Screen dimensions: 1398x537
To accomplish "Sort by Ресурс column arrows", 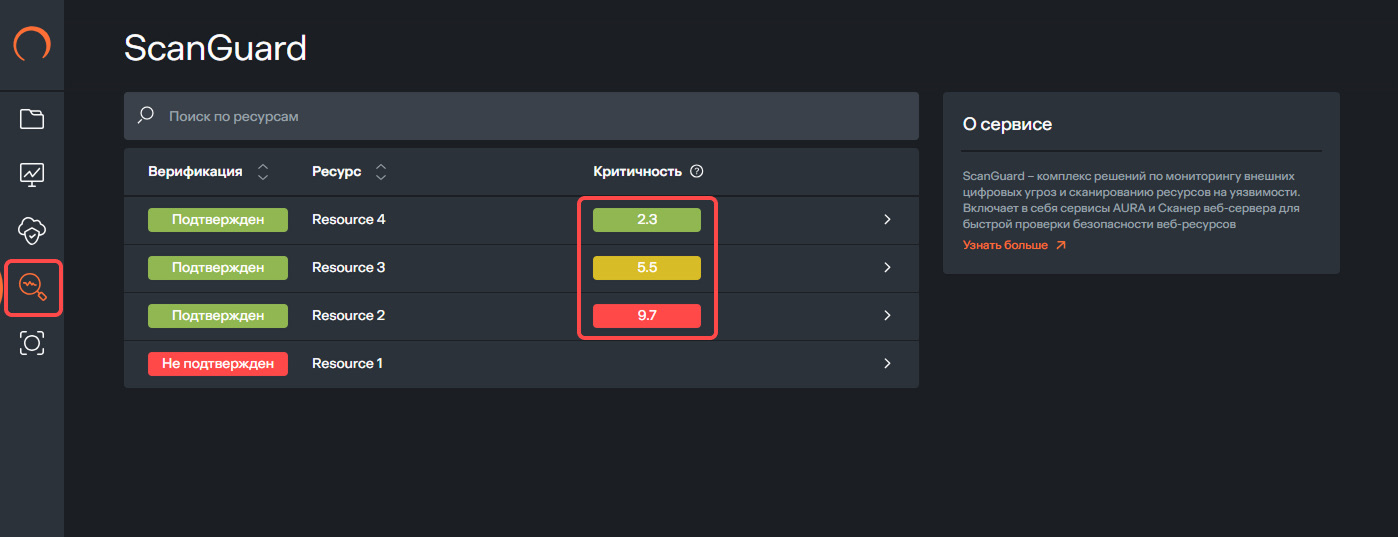I will point(380,172).
